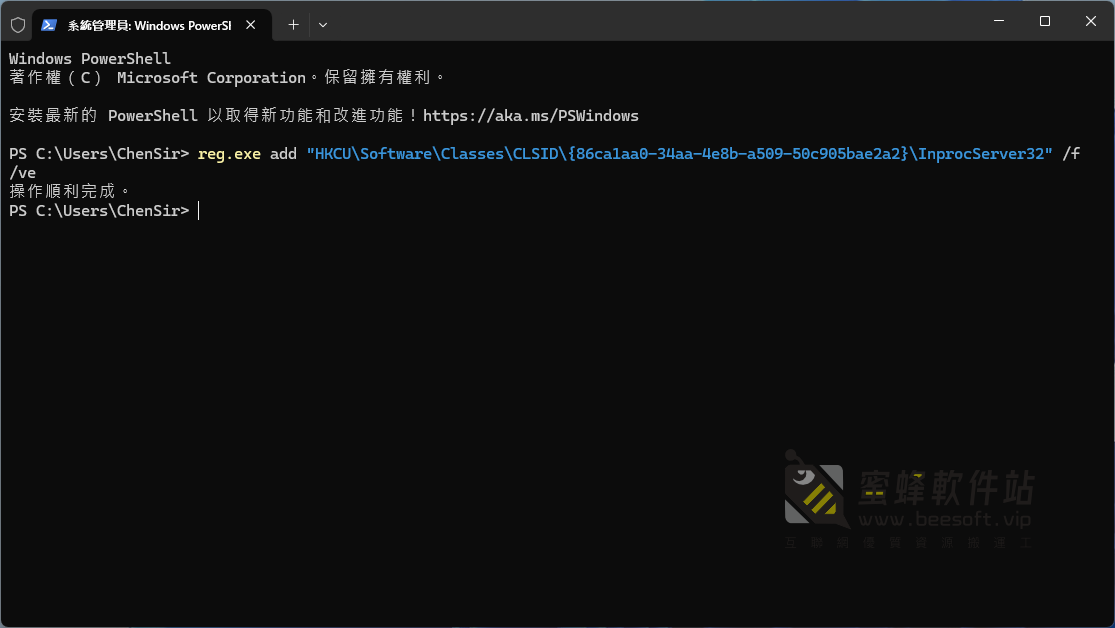Select the Windows PowerShell administrator tab
Screen dimensions: 1115x628
(x=151, y=25)
